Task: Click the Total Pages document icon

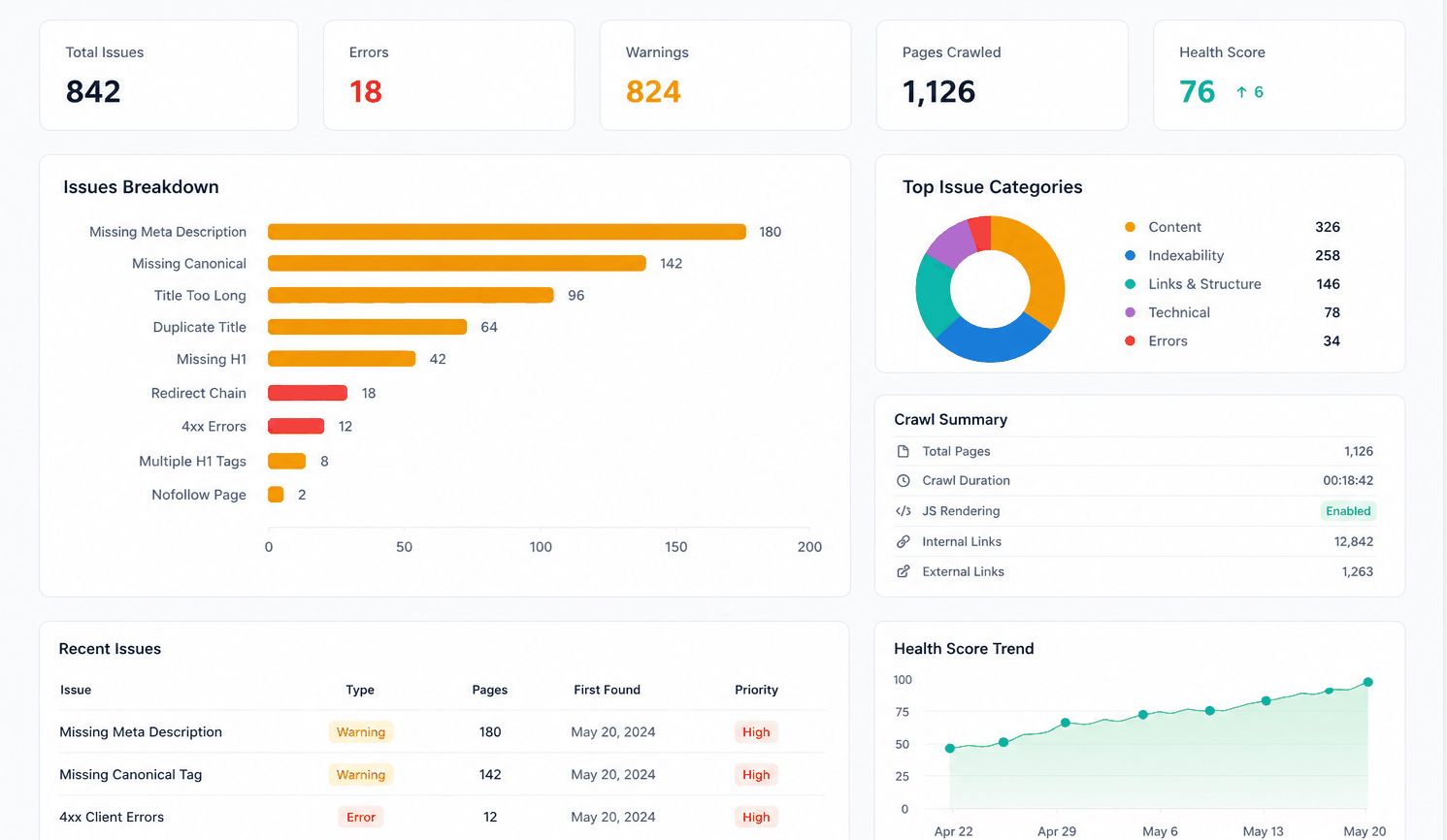Action: pos(904,451)
